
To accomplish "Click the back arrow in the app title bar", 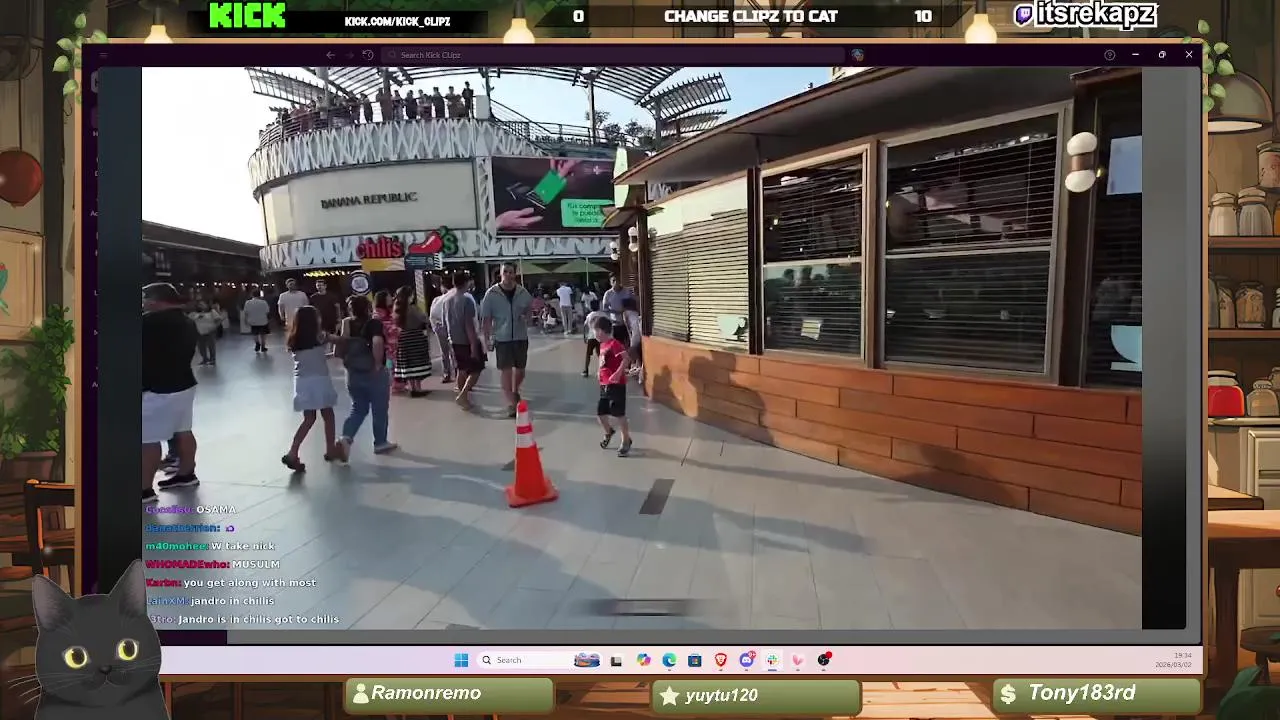I will (331, 55).
